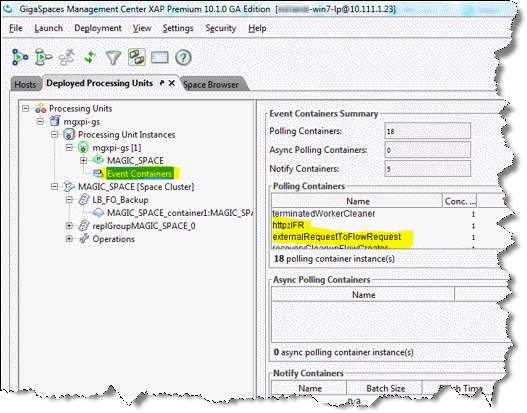
Task: Close the Deployed Processing Units tab
Action: click(171, 83)
